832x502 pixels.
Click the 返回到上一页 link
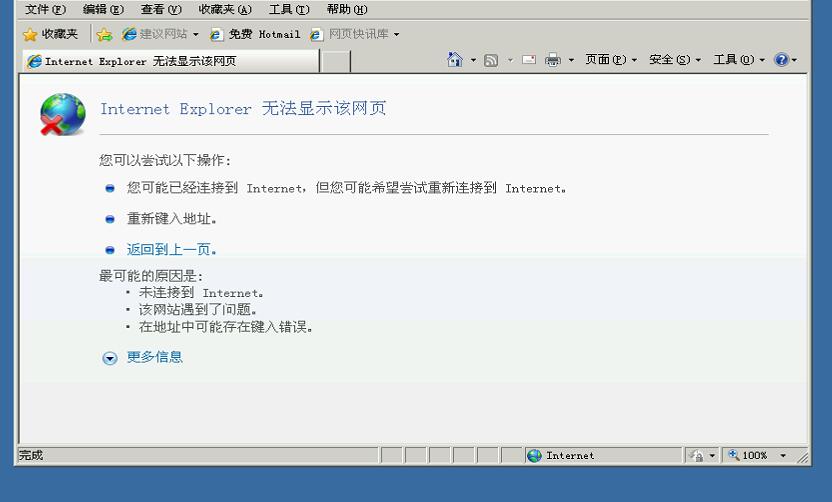click(171, 249)
